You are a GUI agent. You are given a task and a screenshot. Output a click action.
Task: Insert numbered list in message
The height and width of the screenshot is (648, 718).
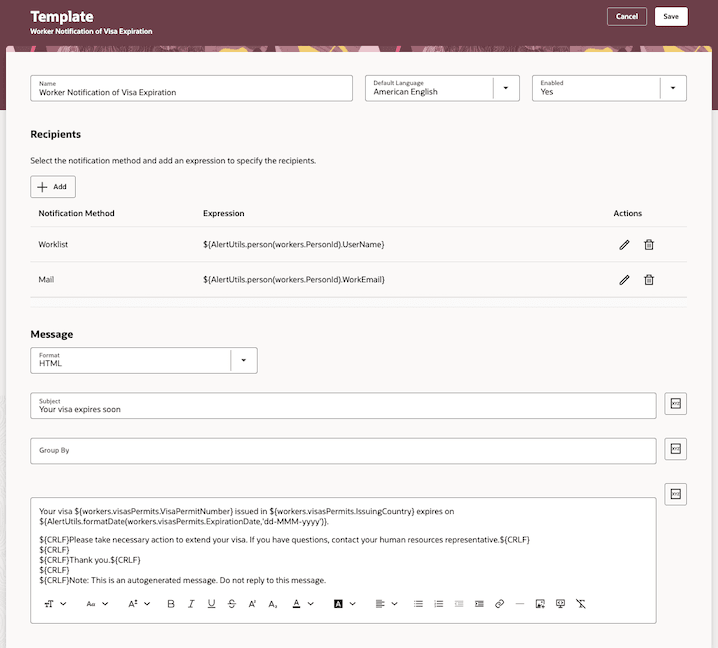(439, 604)
